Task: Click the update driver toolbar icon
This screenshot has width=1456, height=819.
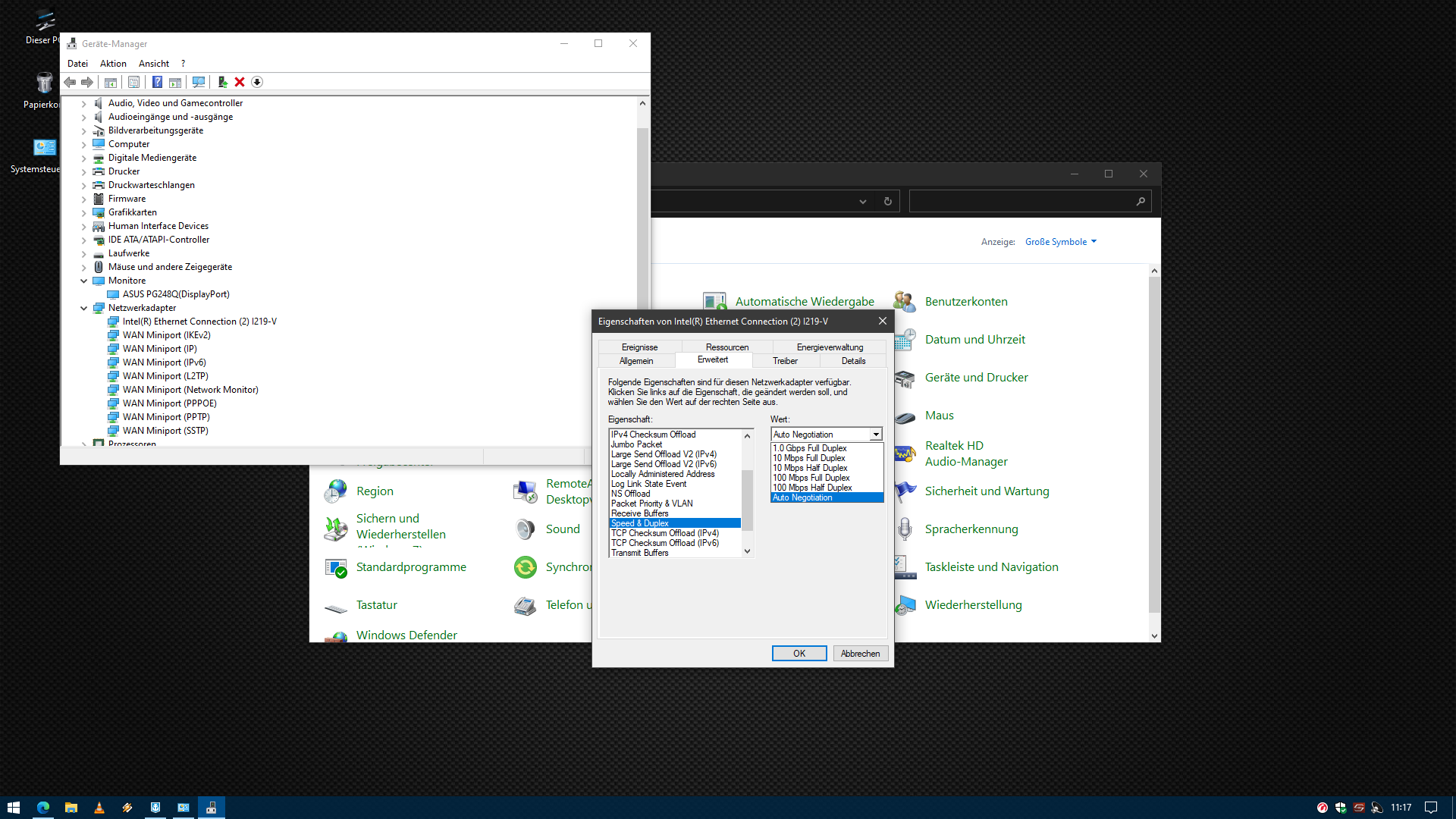Action: tap(222, 82)
